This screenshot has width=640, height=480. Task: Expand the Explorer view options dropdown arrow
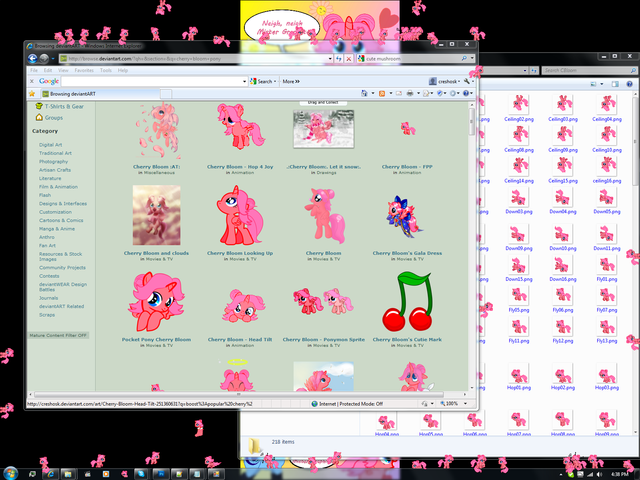click(x=602, y=84)
